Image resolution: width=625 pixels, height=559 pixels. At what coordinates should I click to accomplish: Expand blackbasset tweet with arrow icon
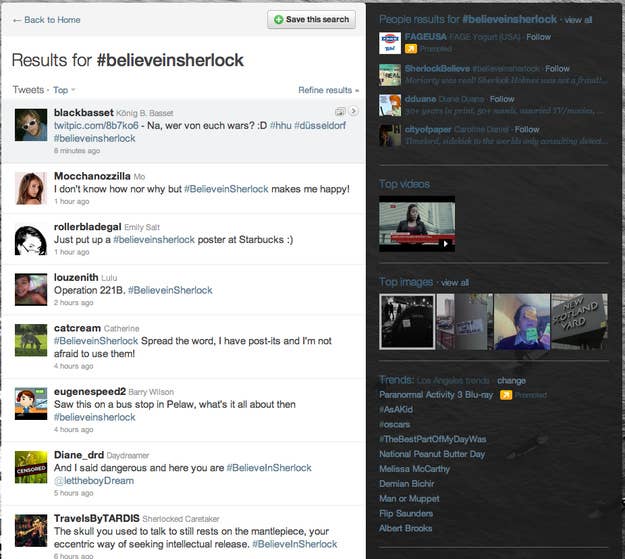coord(353,111)
